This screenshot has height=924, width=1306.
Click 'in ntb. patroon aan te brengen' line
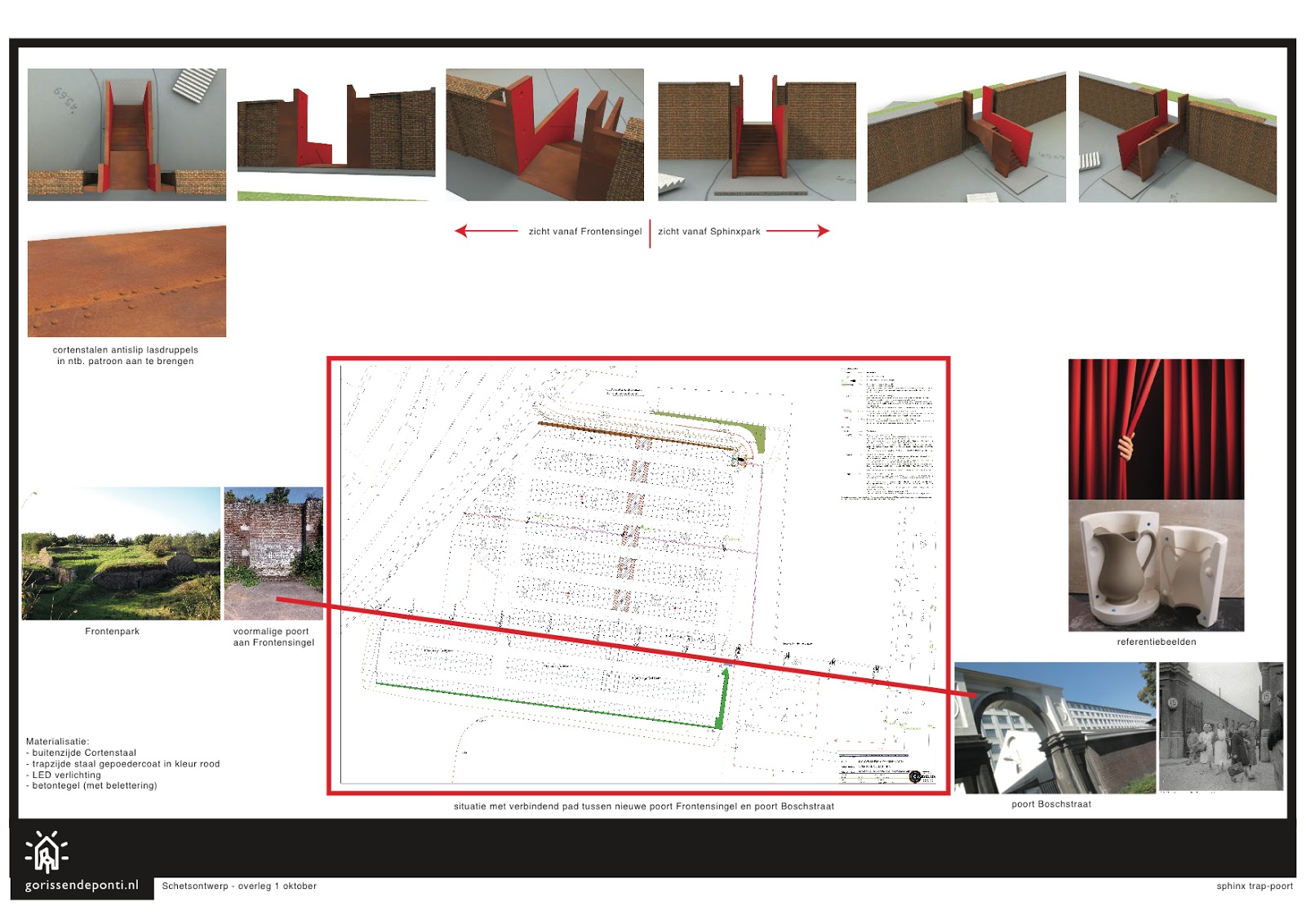pyautogui.click(x=126, y=362)
